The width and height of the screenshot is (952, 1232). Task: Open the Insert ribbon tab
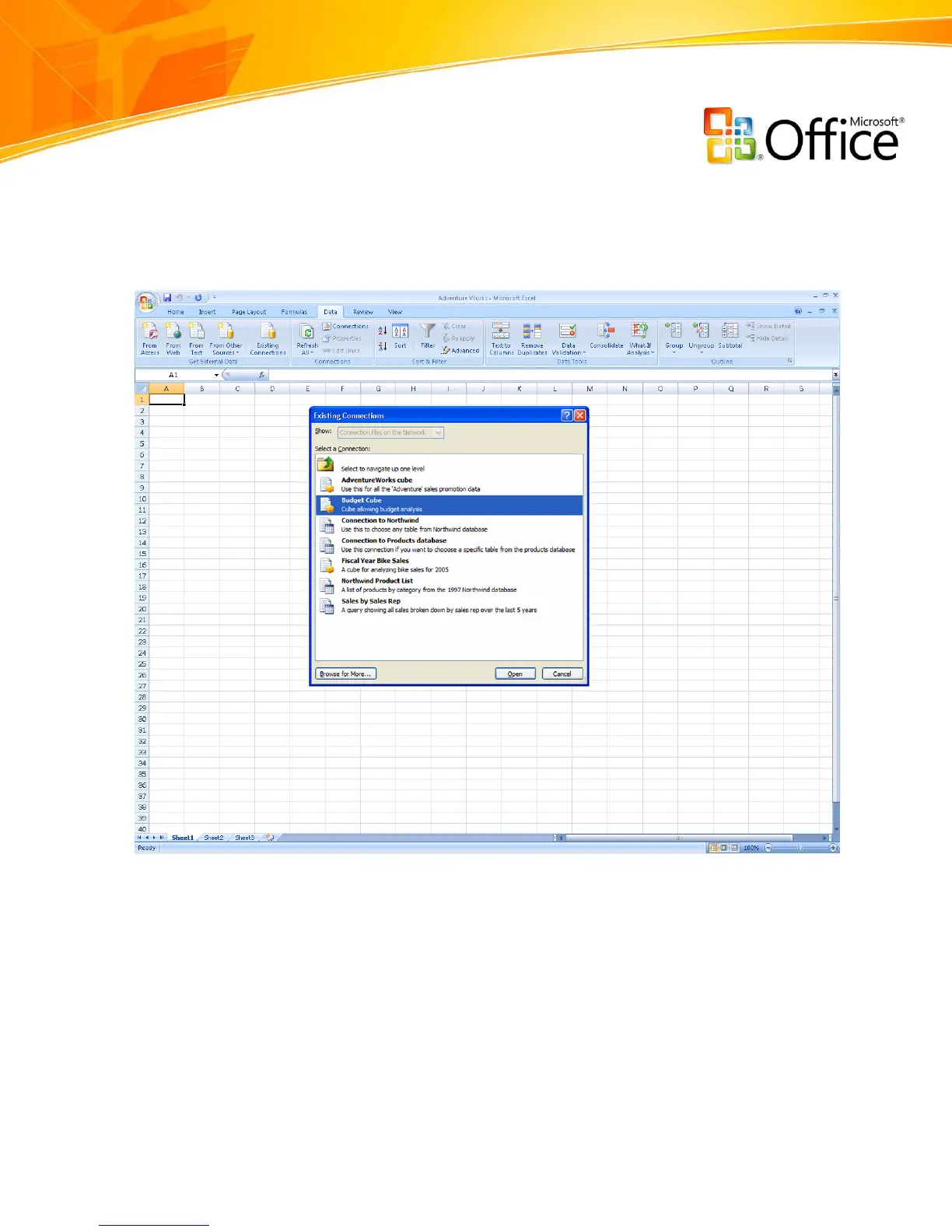tap(207, 312)
